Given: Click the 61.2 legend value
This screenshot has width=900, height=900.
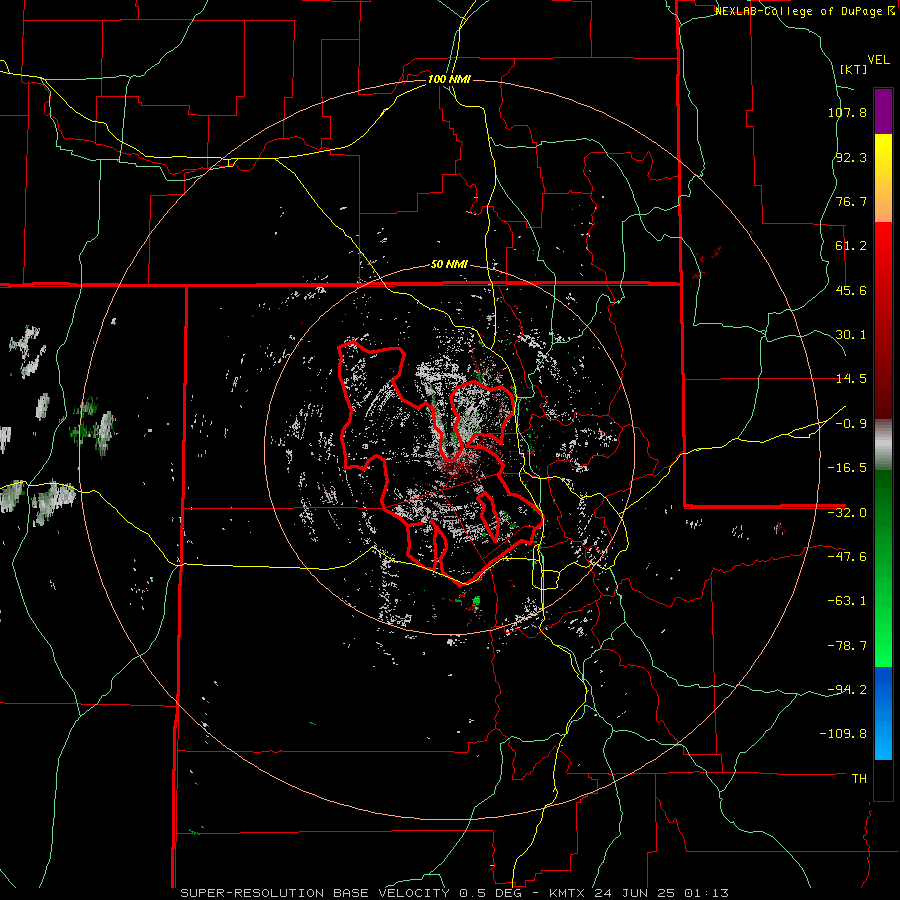Looking at the screenshot, I should click(851, 246).
